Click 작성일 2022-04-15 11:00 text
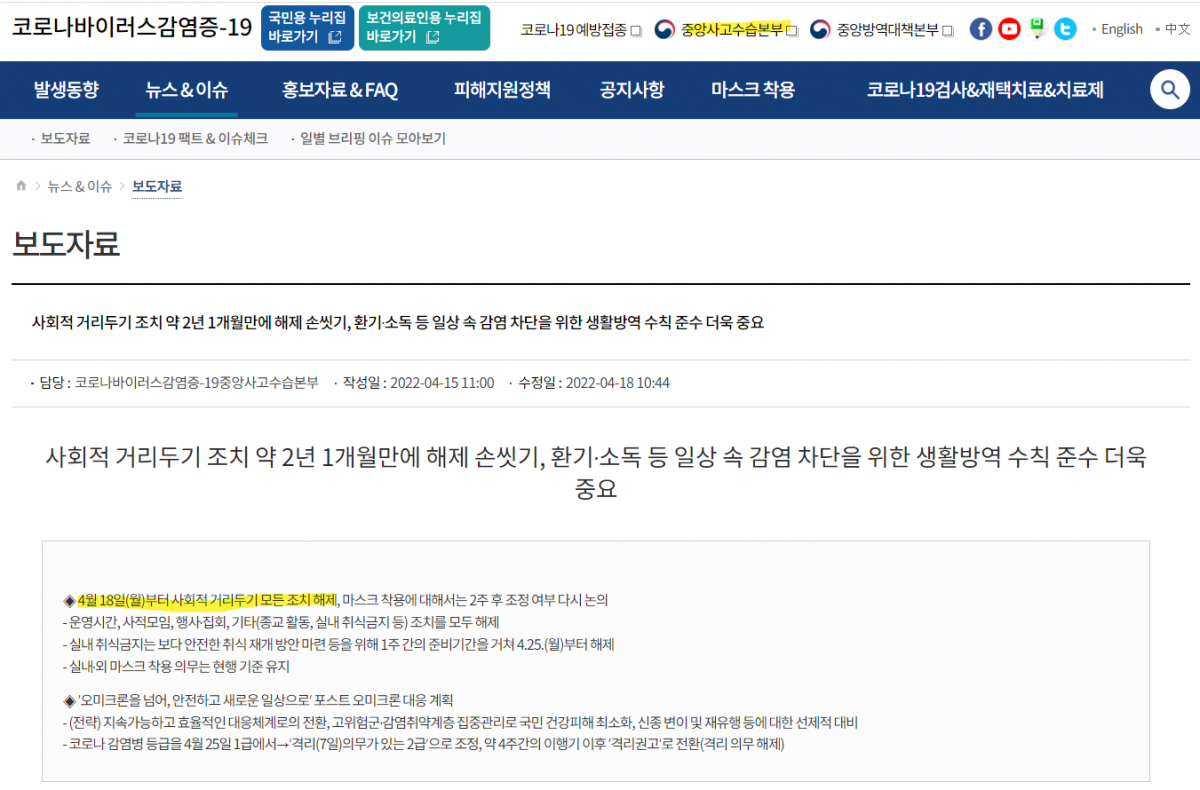 click(418, 383)
